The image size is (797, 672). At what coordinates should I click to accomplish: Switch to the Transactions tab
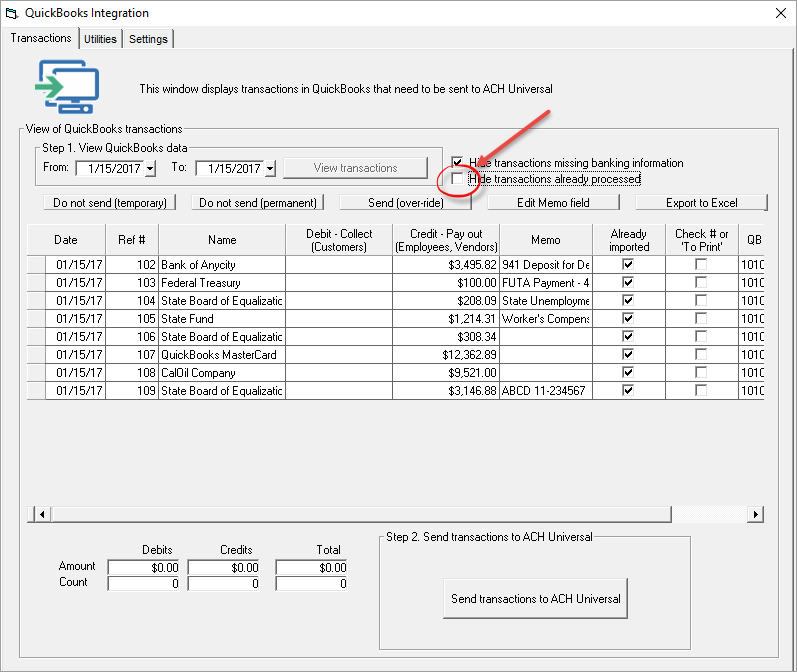click(41, 38)
